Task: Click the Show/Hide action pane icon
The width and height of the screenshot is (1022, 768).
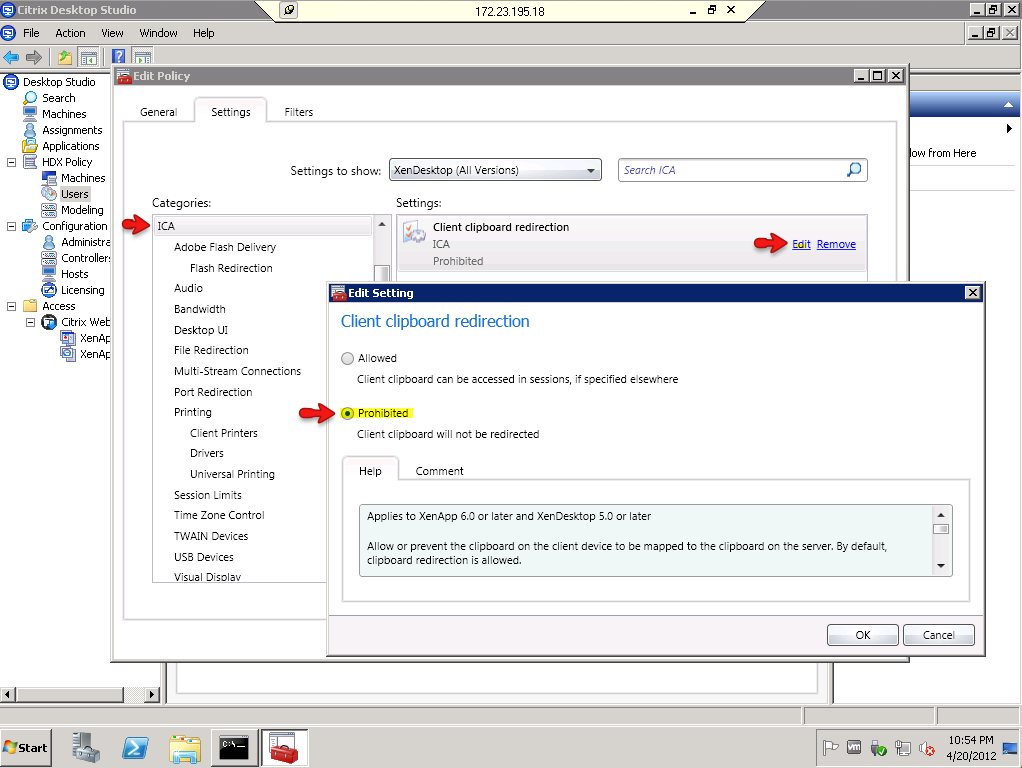Action: click(142, 57)
